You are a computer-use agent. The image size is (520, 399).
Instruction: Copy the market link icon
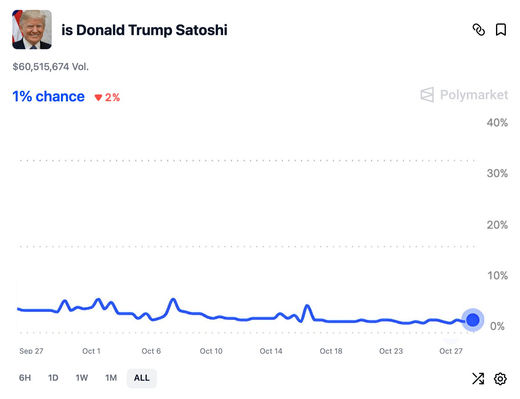(479, 30)
